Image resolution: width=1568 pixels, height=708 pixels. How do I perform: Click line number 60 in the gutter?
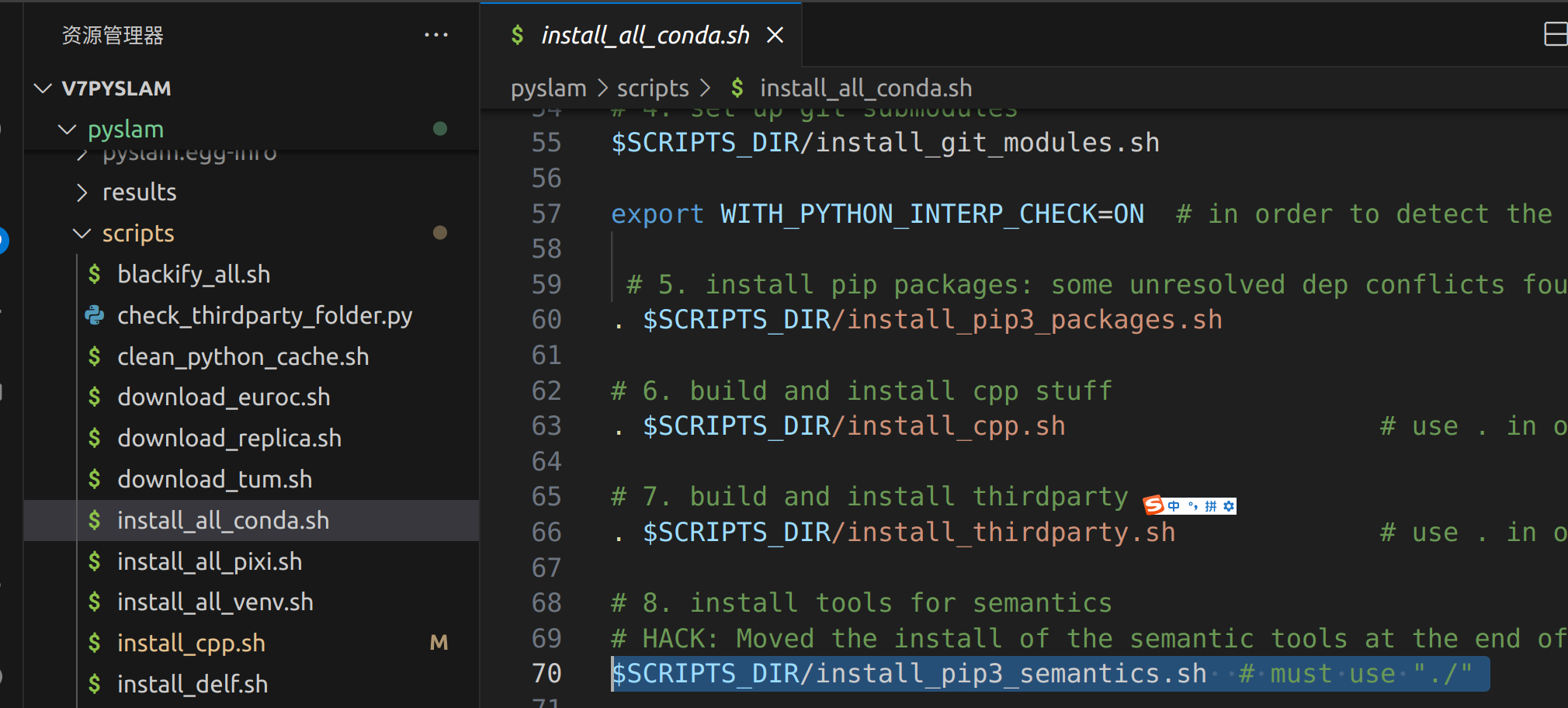pos(546,320)
